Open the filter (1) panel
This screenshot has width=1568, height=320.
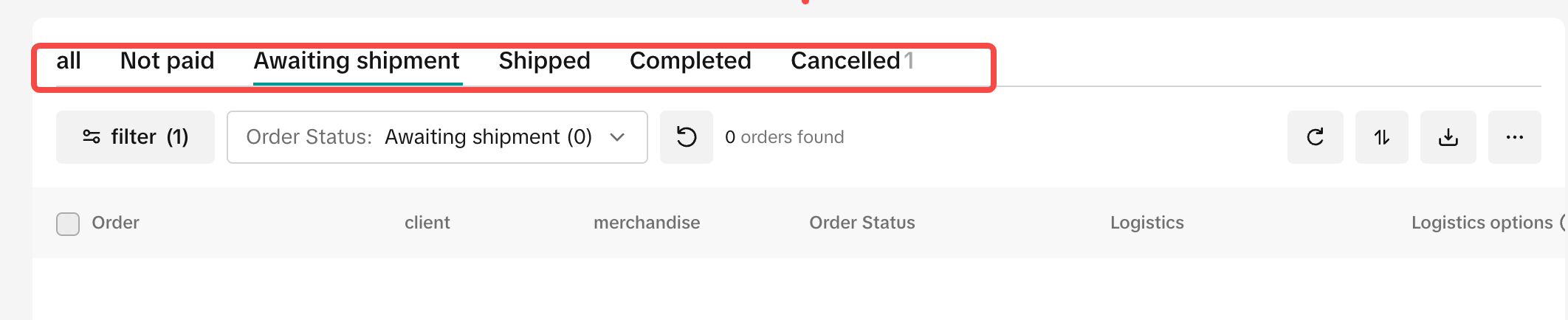pos(135,137)
